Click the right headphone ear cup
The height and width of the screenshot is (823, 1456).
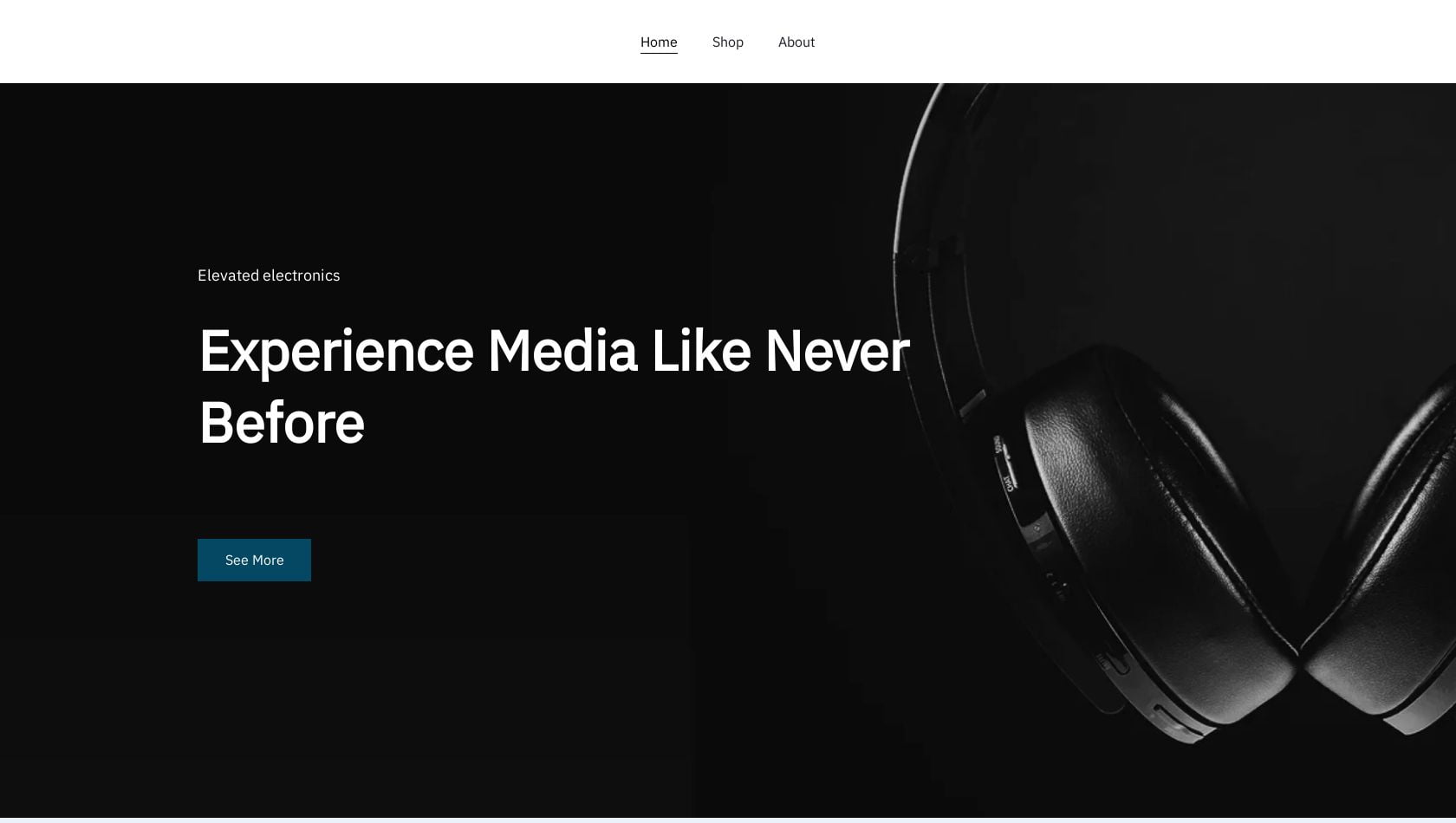coord(1387,563)
